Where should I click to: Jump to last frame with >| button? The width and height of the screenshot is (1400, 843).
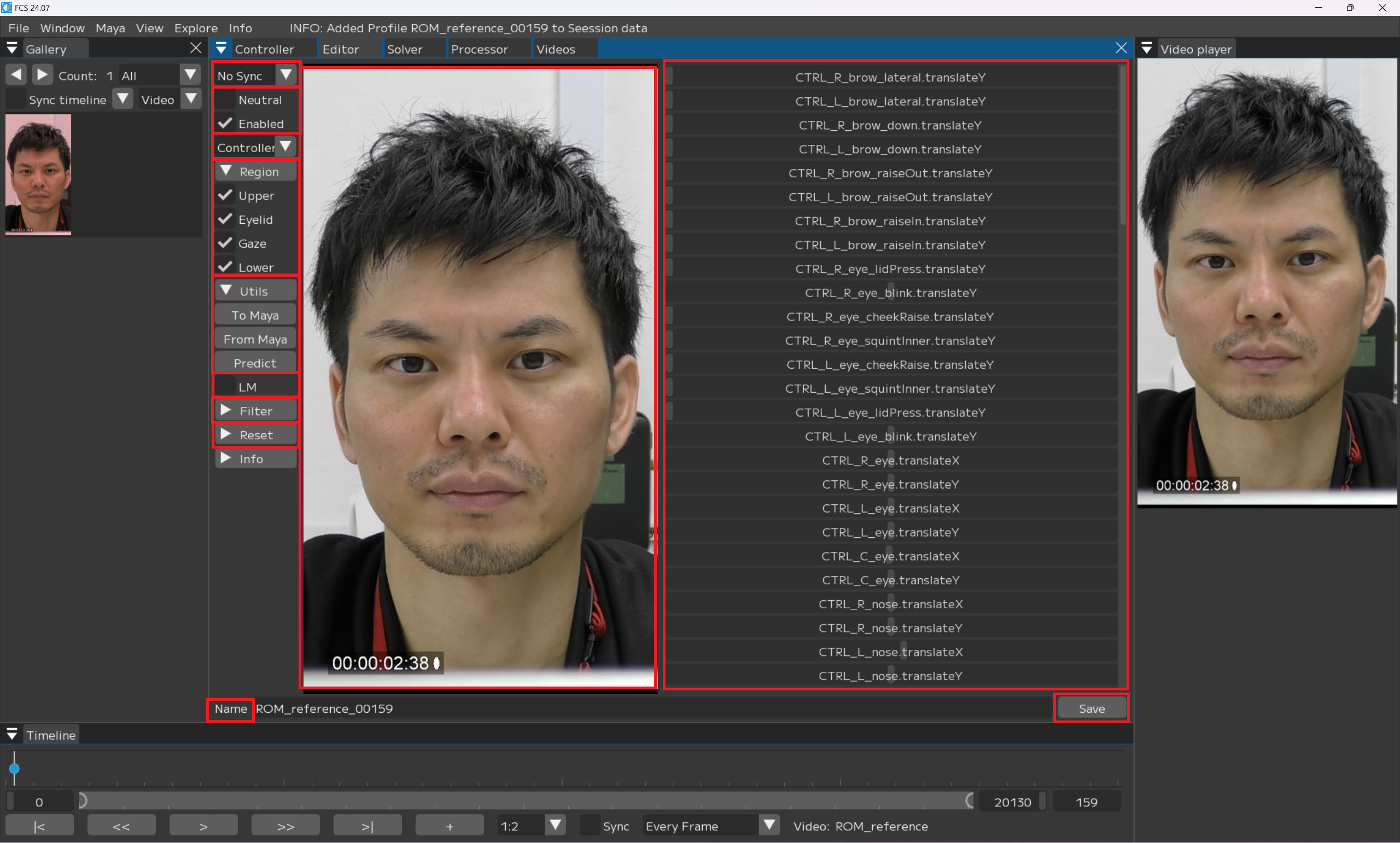[x=367, y=826]
